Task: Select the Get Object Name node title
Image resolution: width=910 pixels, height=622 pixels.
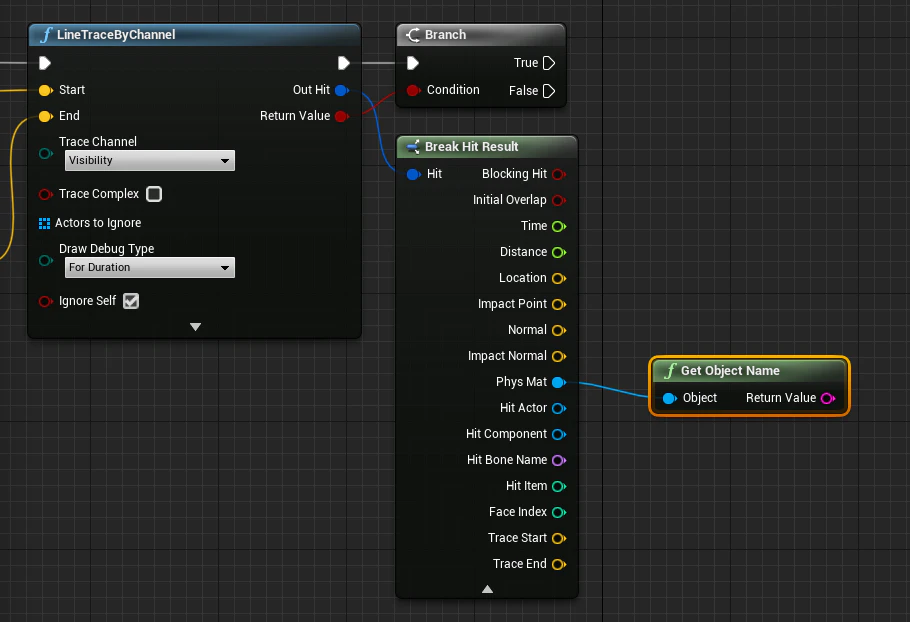Action: pos(730,371)
